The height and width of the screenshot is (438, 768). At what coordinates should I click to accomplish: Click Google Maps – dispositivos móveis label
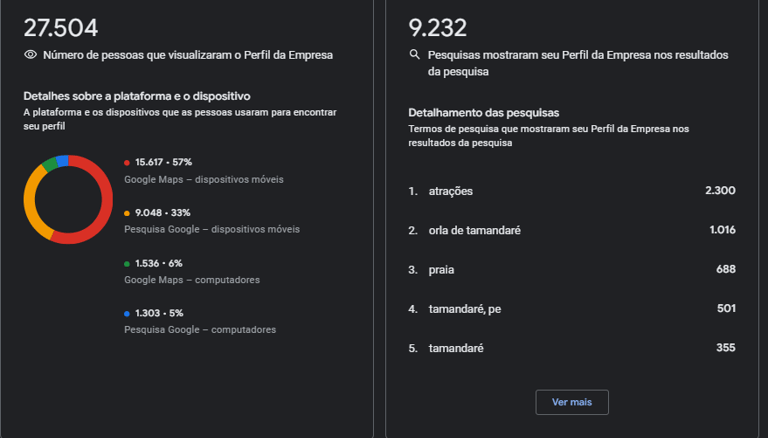(x=204, y=179)
